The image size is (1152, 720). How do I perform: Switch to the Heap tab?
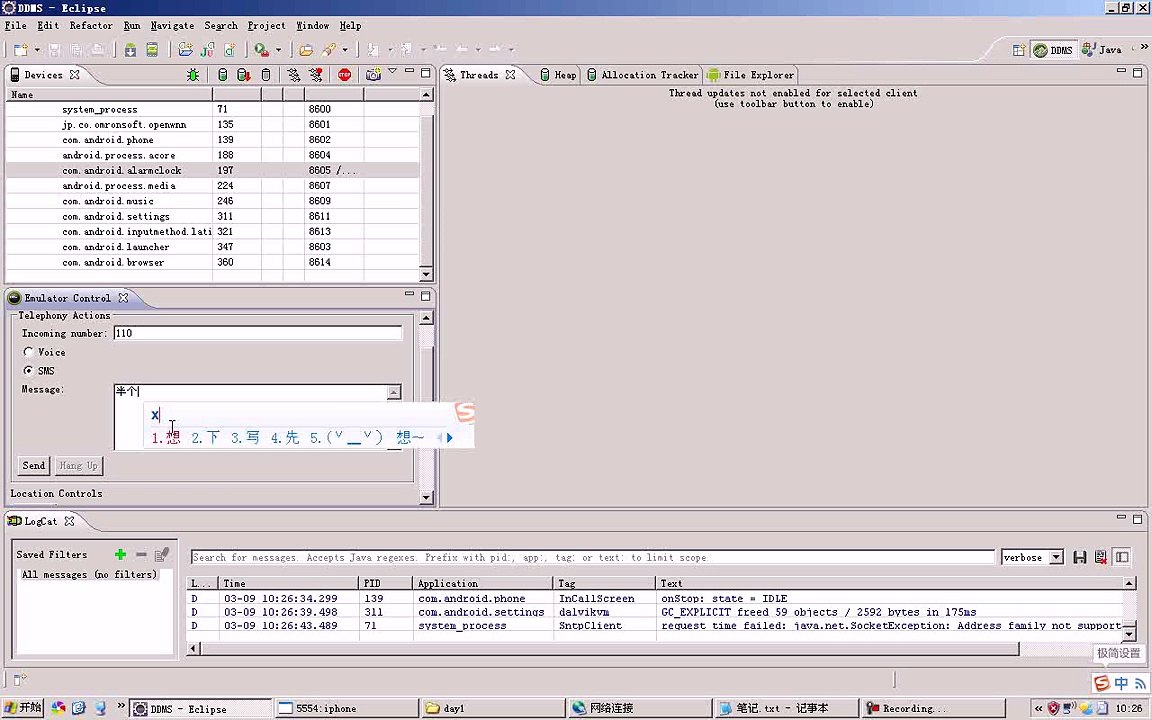coord(558,75)
